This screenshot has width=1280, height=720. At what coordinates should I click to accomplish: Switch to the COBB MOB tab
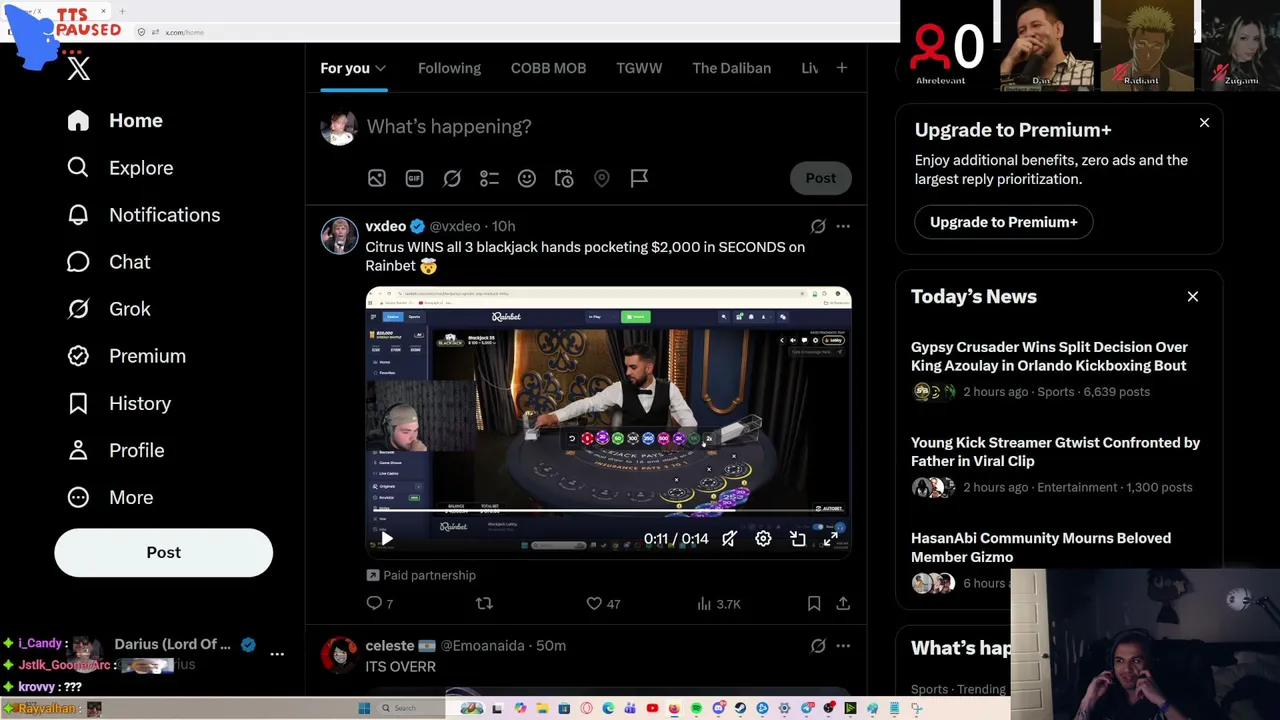tap(548, 68)
